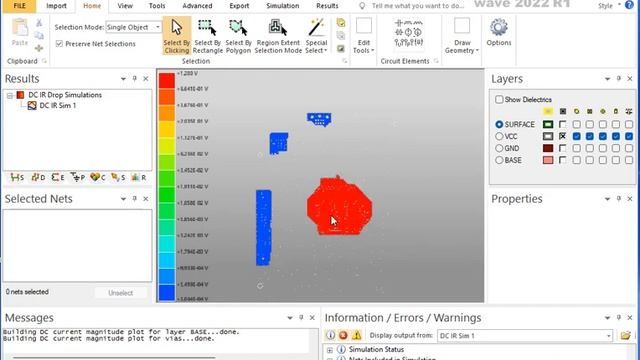Close the Selected Nets panel
Screen dimensions: 640x360
point(146,199)
